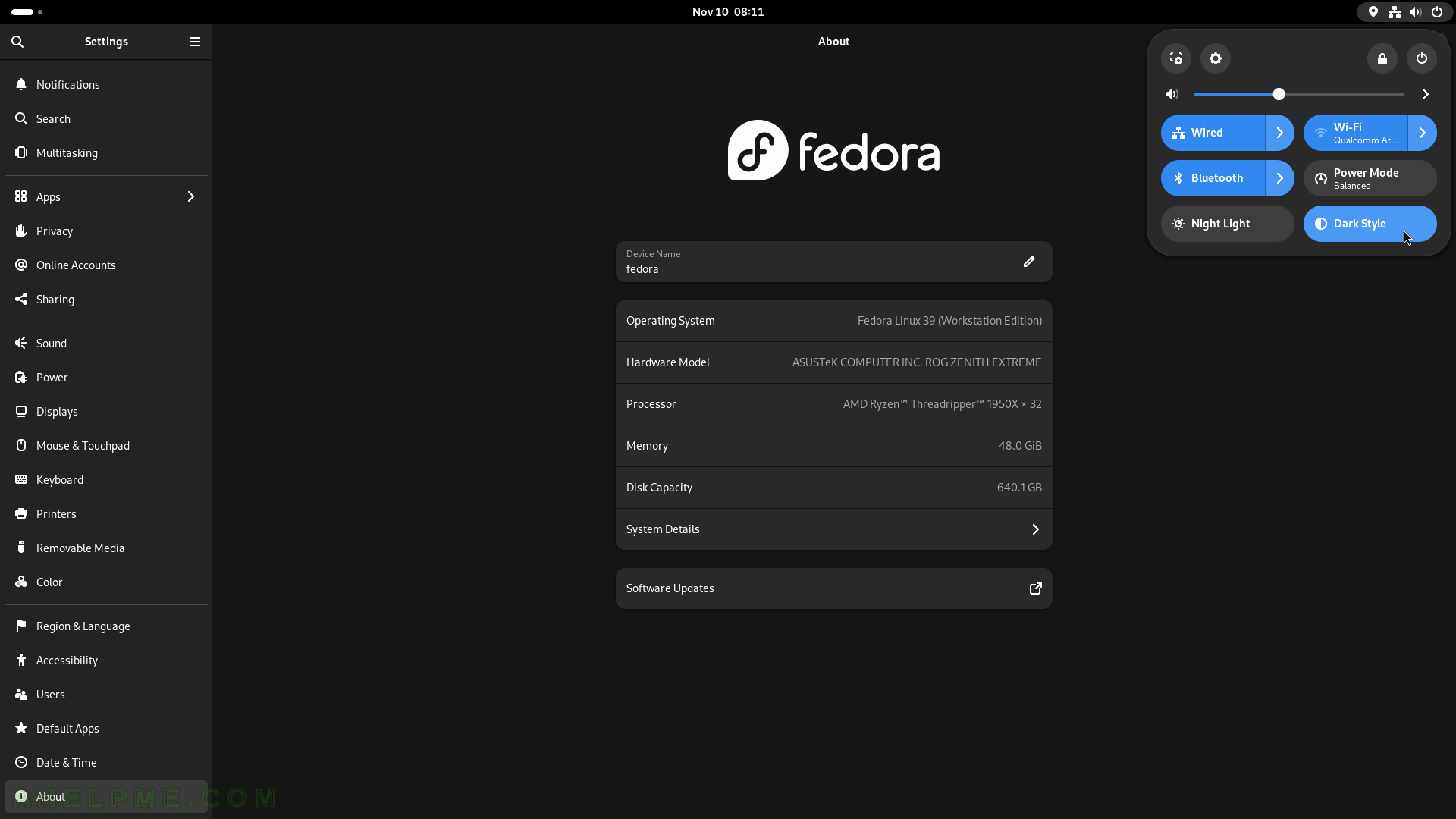
Task: Expand sound output devices arrow beside volume
Action: (x=1426, y=94)
